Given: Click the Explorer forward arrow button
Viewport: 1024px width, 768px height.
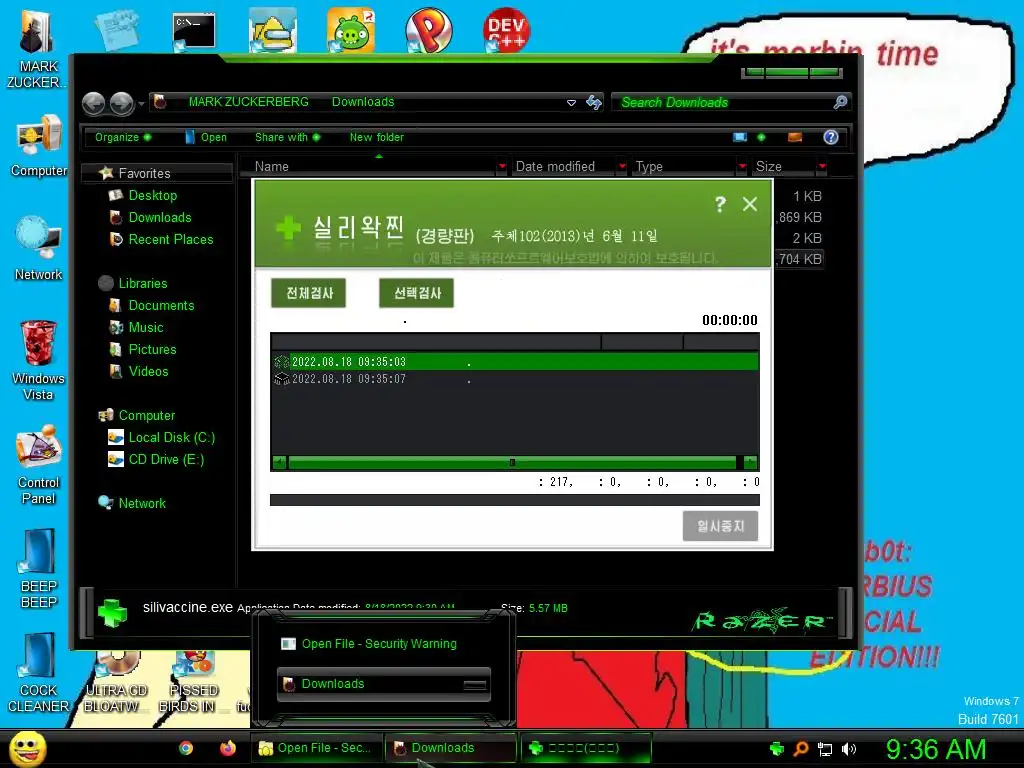Looking at the screenshot, I should (121, 103).
